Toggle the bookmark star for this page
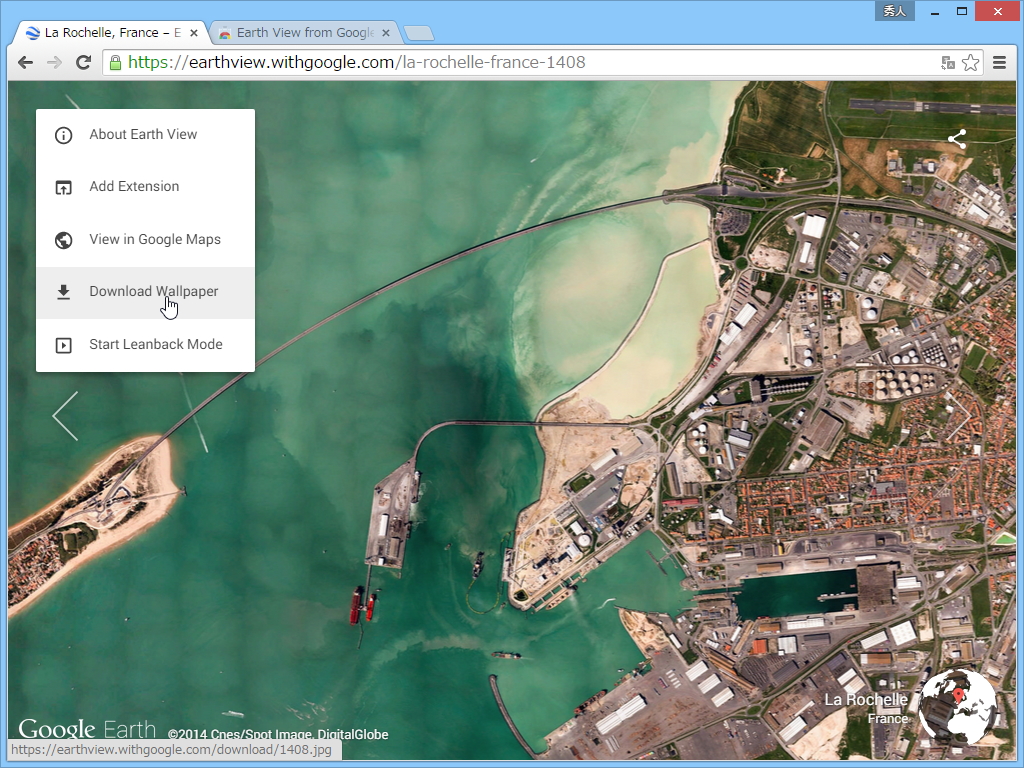Image resolution: width=1024 pixels, height=768 pixels. click(970, 62)
